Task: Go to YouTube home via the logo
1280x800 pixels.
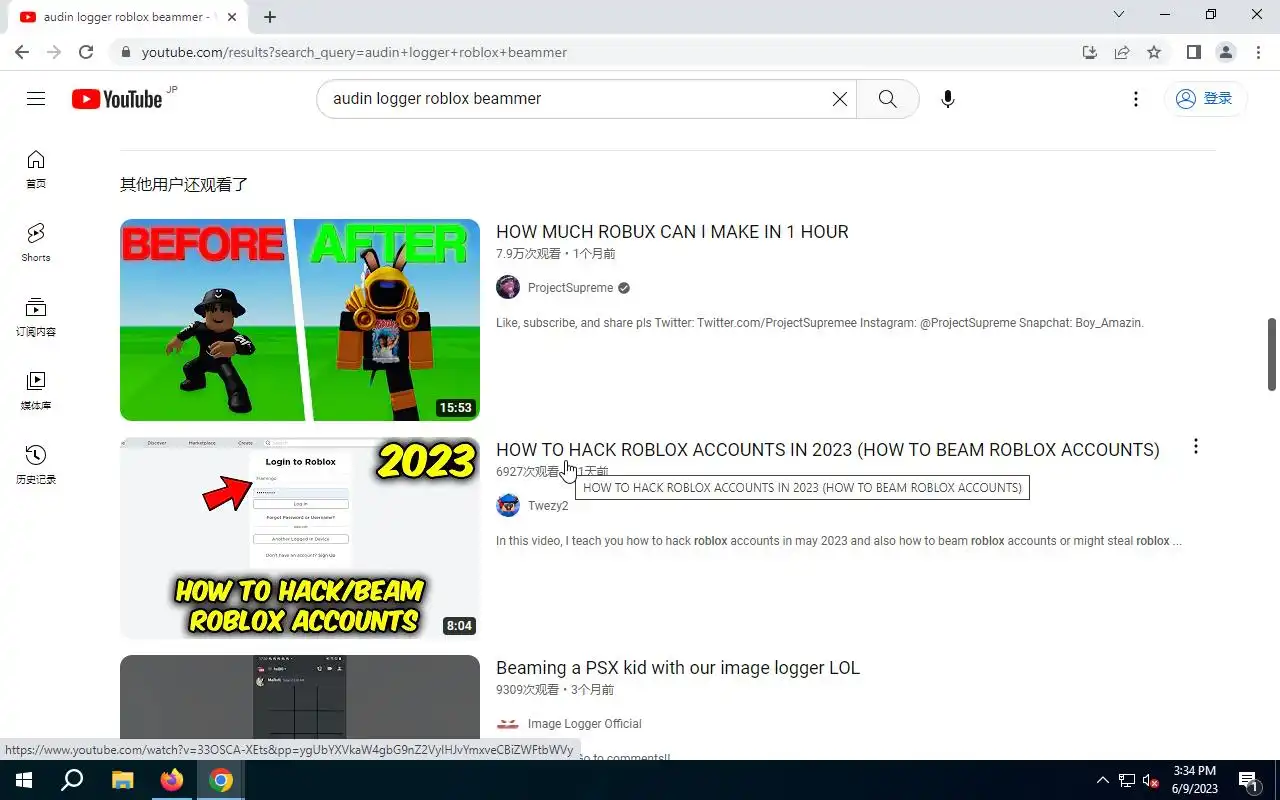Action: [x=117, y=99]
